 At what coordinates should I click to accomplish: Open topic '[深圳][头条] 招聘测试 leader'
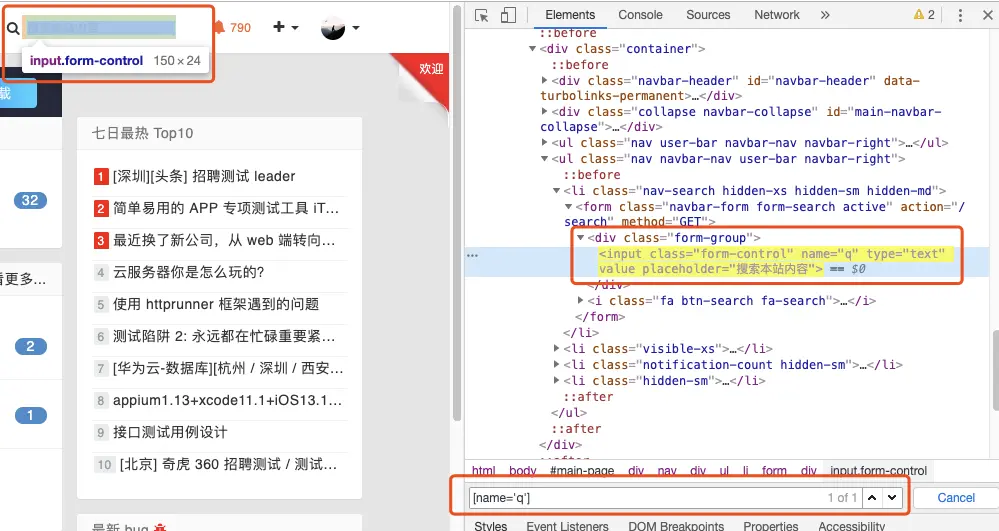coord(204,177)
